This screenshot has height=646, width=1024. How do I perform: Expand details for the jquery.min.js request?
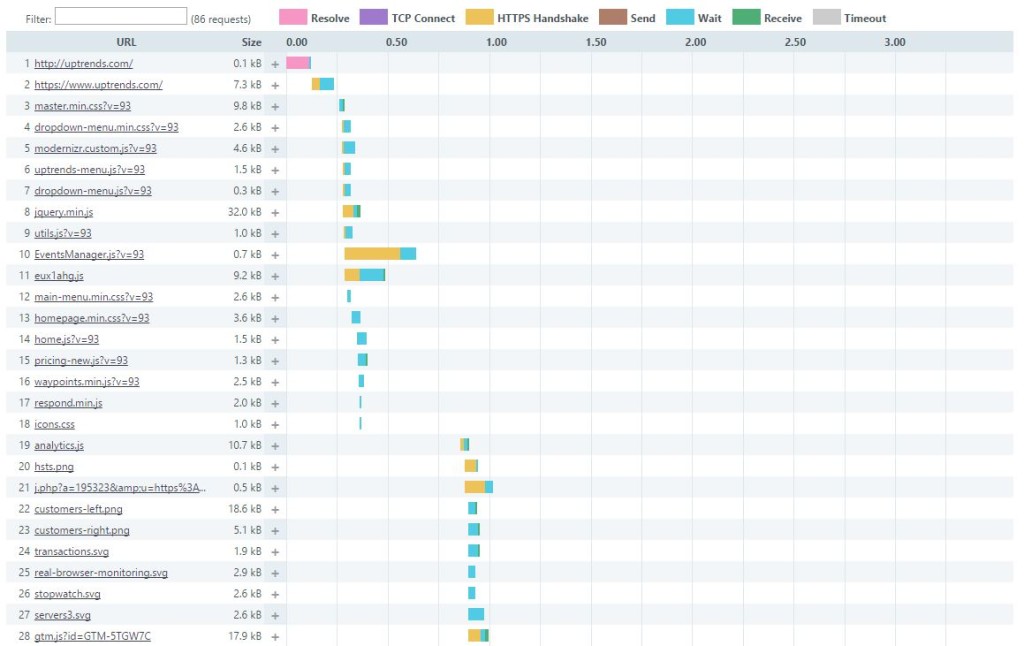coord(276,211)
